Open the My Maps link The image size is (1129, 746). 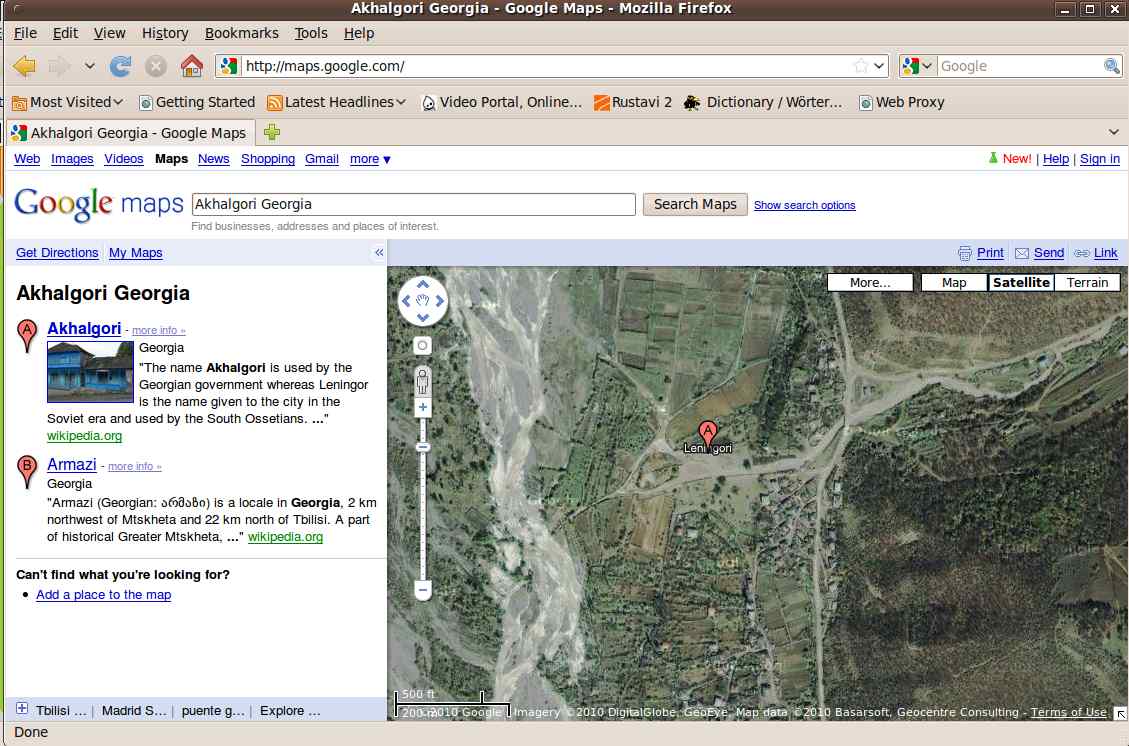(x=135, y=253)
